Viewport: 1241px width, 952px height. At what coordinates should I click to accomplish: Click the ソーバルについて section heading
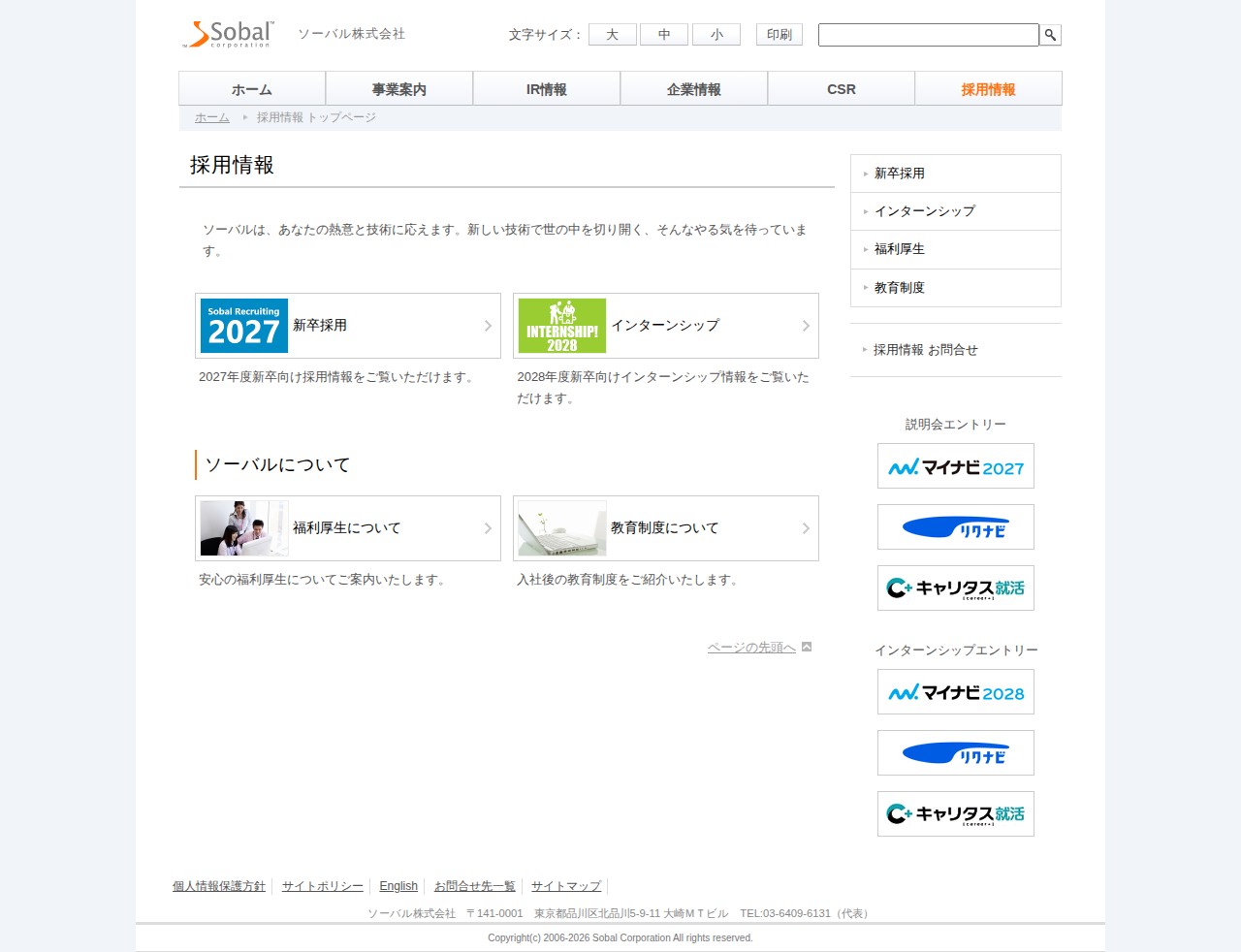(x=277, y=465)
